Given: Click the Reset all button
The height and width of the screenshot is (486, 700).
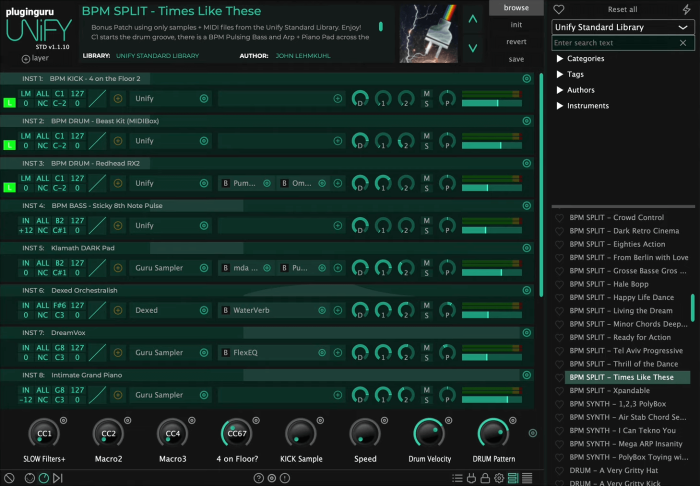Looking at the screenshot, I should click(622, 9).
